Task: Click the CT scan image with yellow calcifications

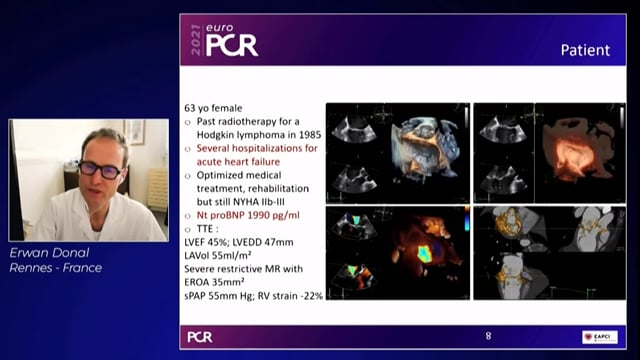Action: tap(549, 253)
